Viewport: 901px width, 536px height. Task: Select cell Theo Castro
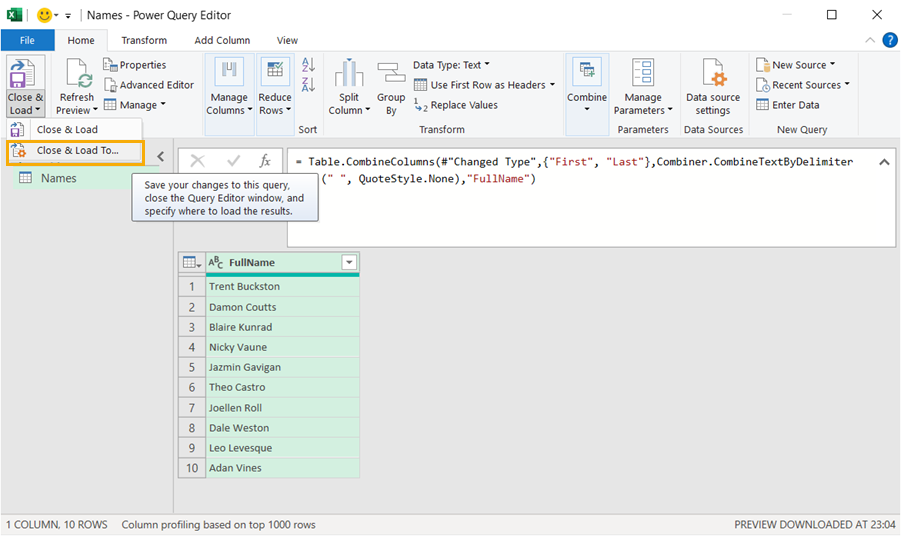click(x=283, y=387)
